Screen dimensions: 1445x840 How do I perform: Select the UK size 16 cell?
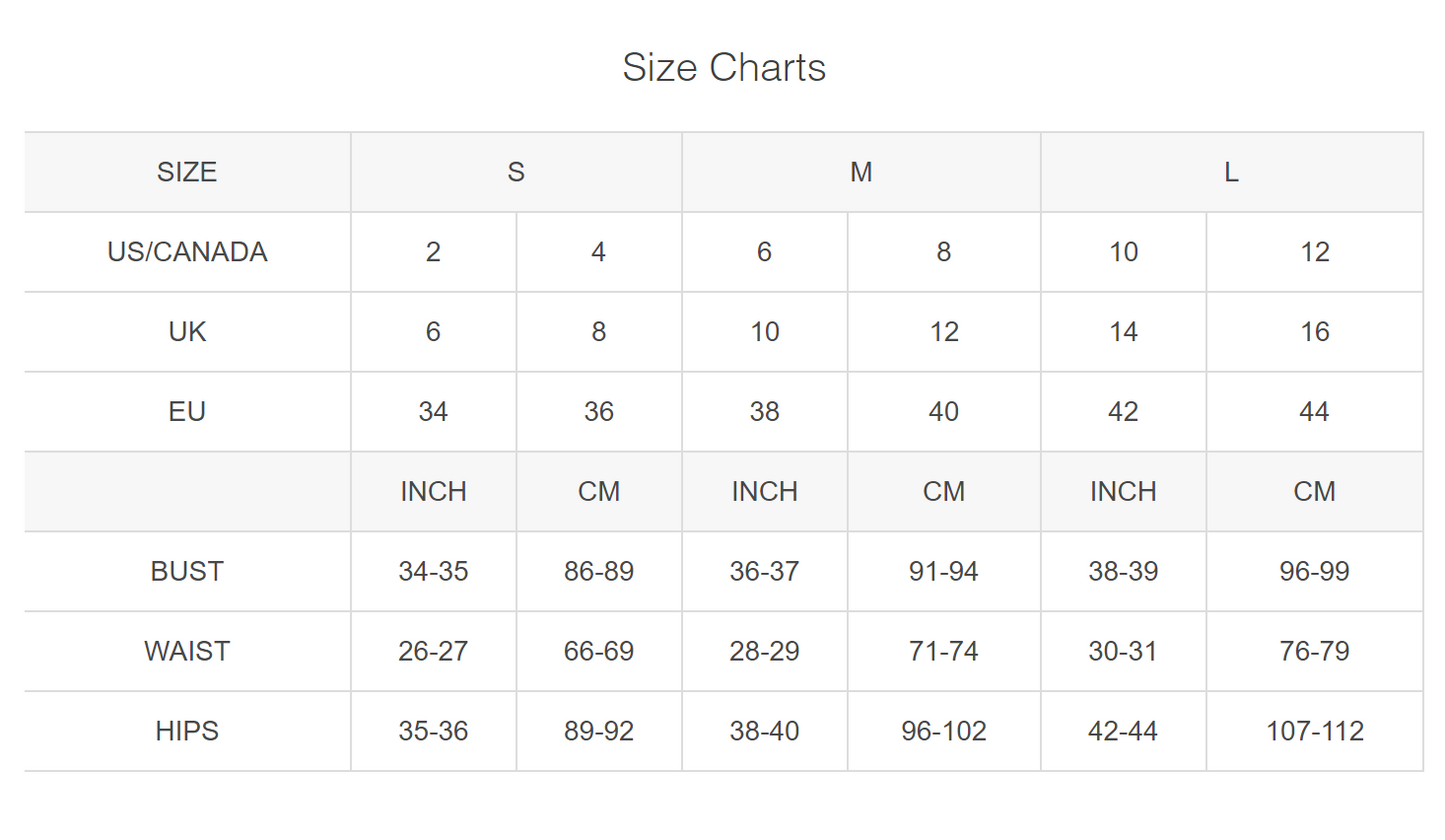tap(1314, 332)
